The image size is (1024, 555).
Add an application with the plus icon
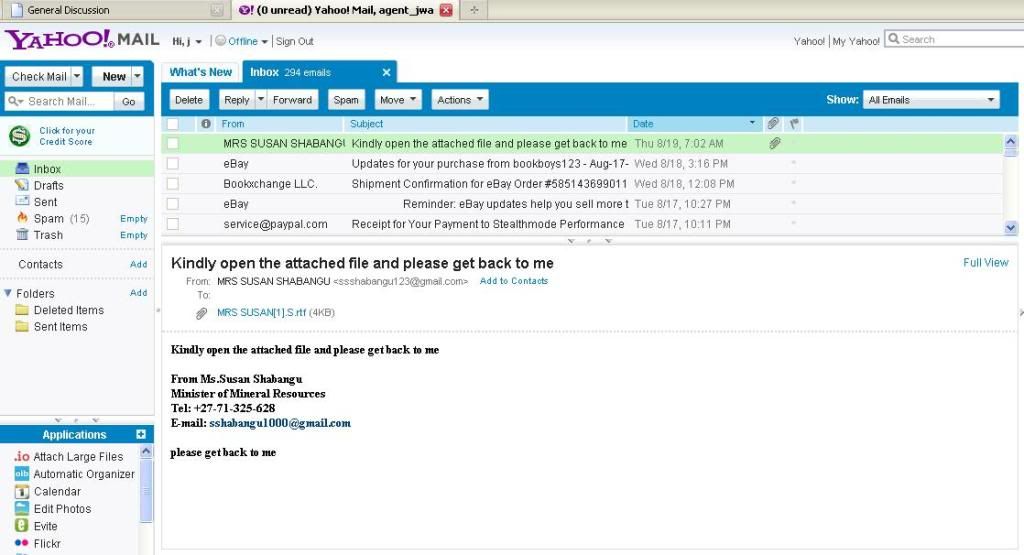pyautogui.click(x=141, y=434)
